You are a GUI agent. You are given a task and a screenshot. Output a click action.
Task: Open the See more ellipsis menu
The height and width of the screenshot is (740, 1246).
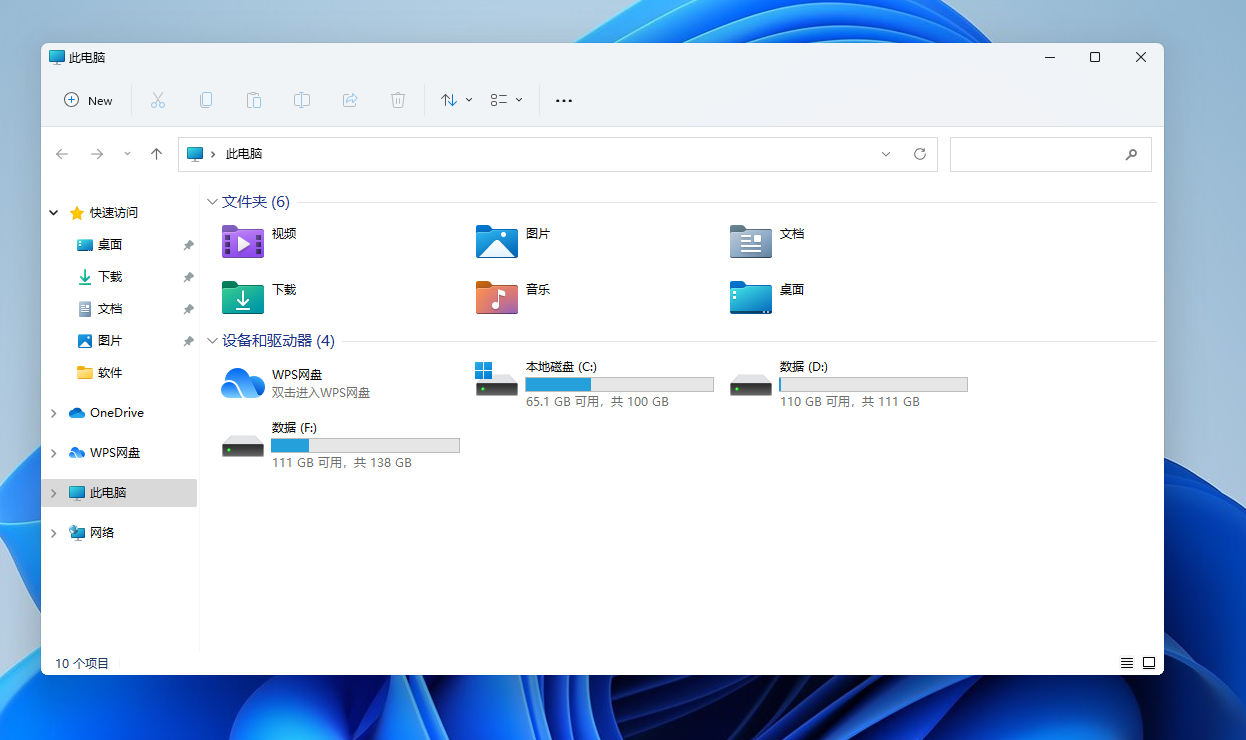[564, 100]
